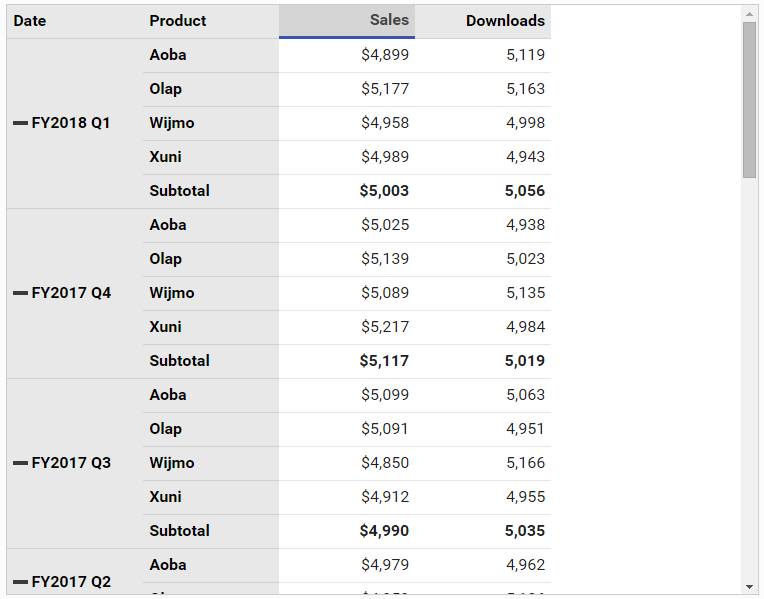Select FY2018 Q1 Aoba sales cell $4,899

click(x=347, y=55)
